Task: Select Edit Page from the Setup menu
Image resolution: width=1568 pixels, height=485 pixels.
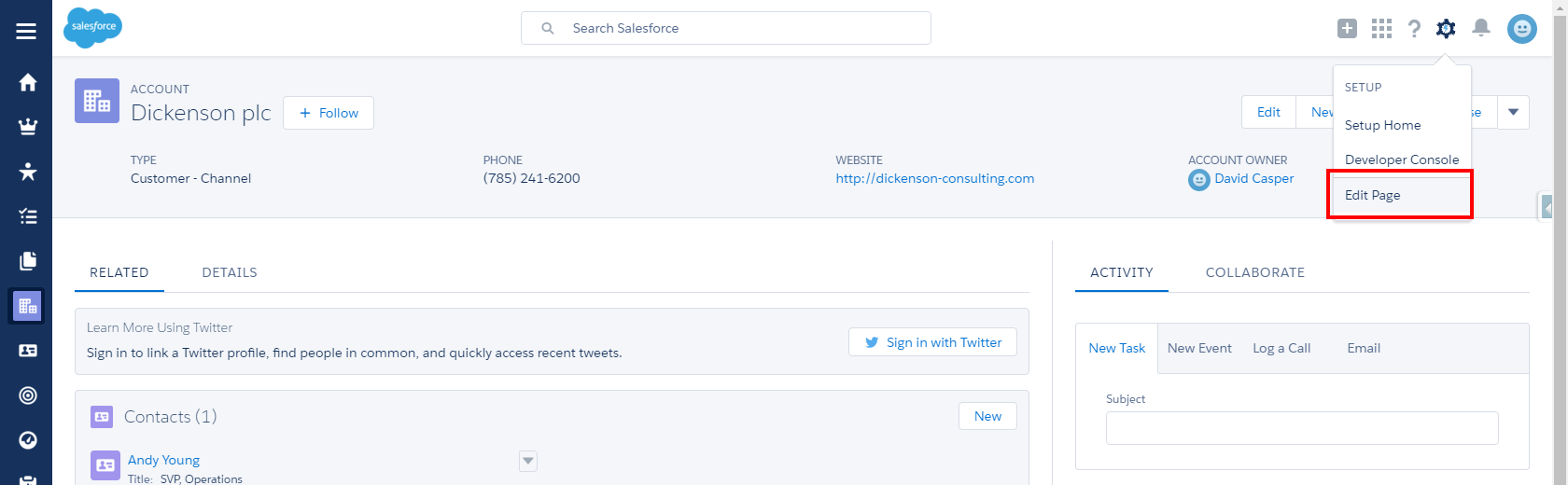Action: click(x=1373, y=195)
